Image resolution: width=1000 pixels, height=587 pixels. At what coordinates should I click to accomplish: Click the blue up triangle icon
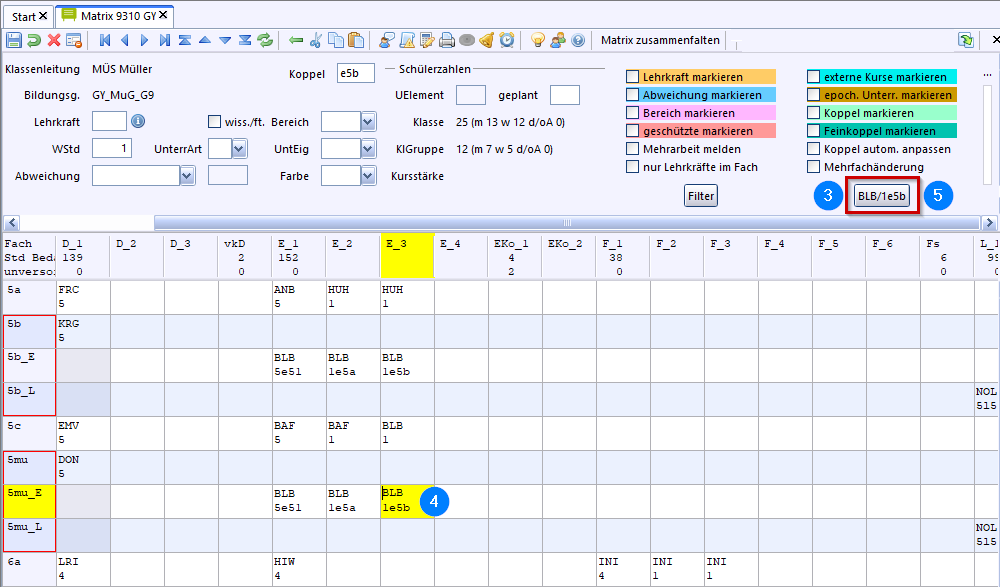click(x=205, y=40)
